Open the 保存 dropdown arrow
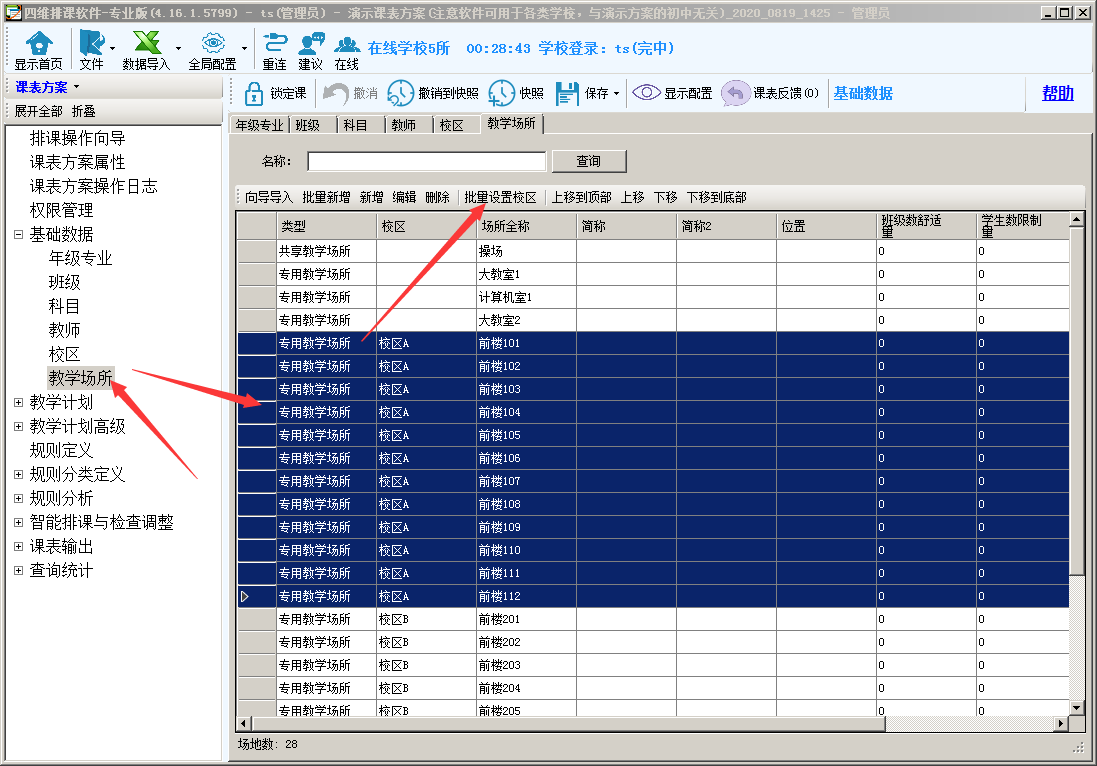Viewport: 1097px width, 766px height. 616,94
